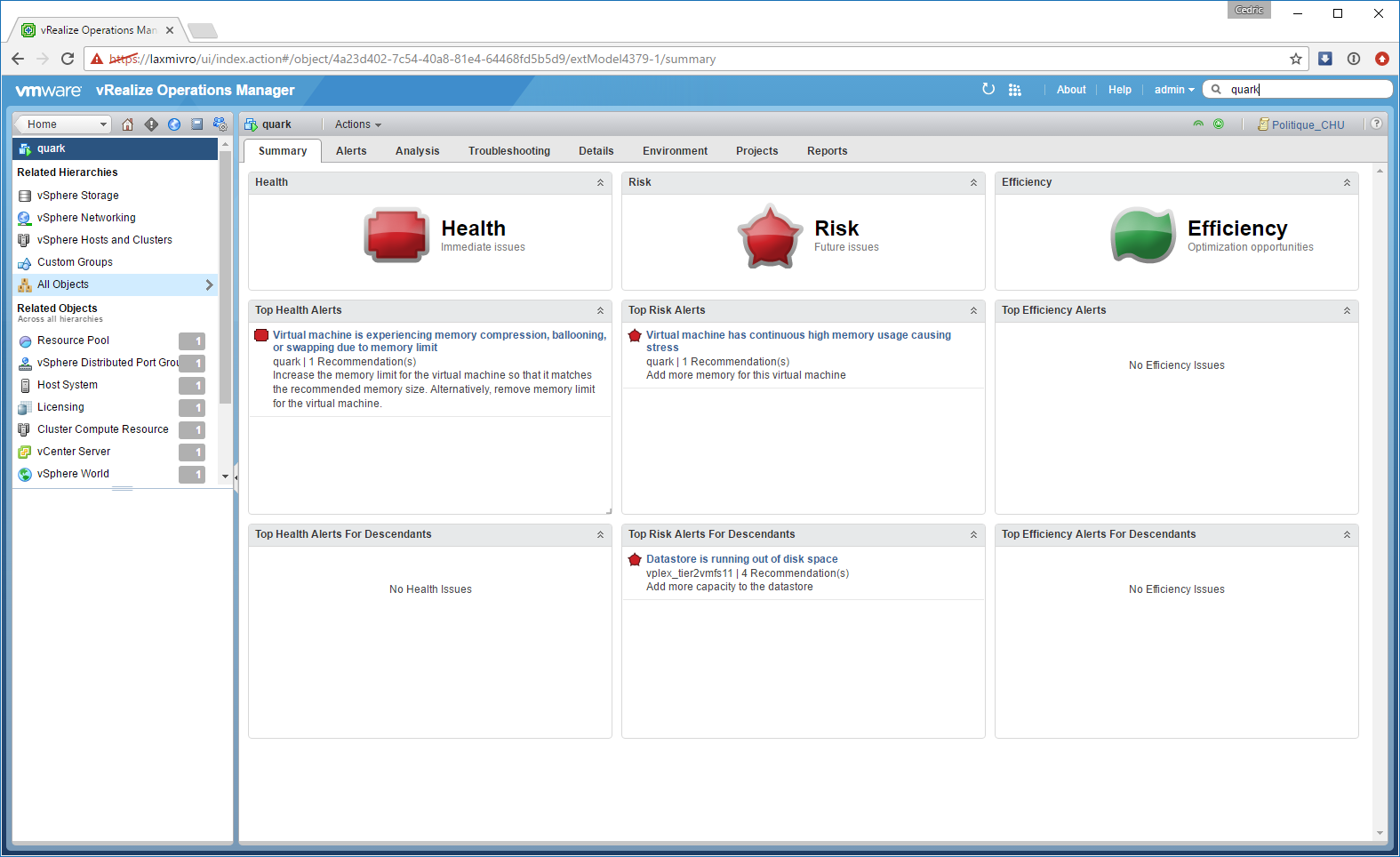This screenshot has height=857, width=1400.
Task: Switch to the Alerts tab
Action: (351, 151)
